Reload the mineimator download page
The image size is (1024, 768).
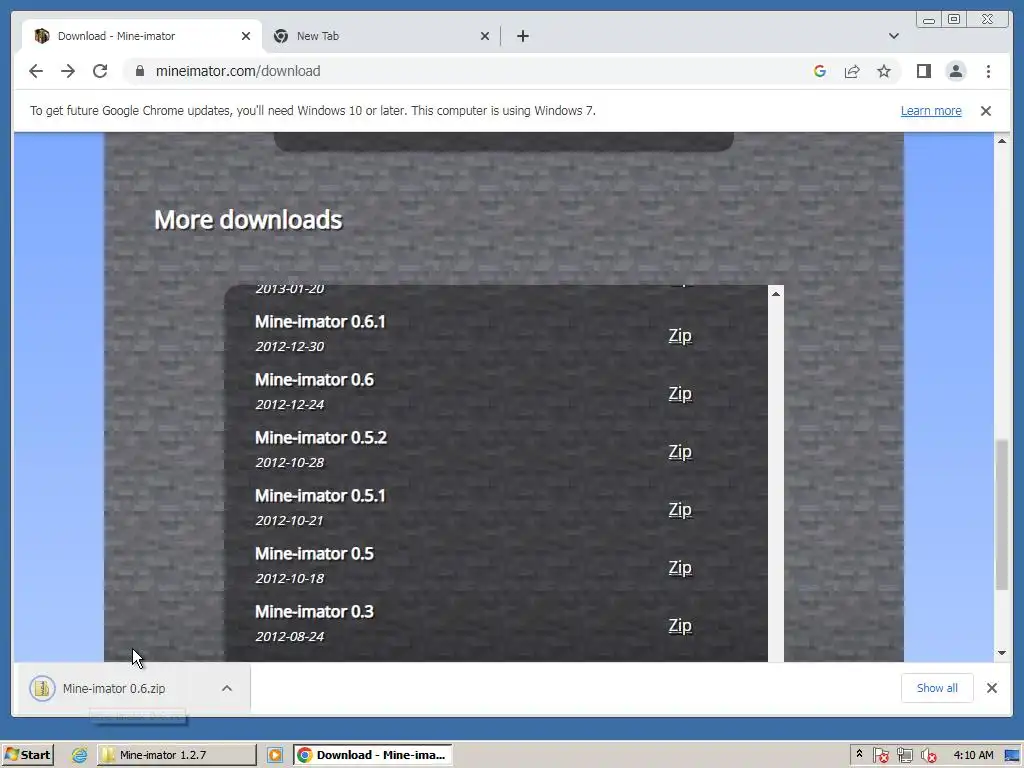pos(100,71)
